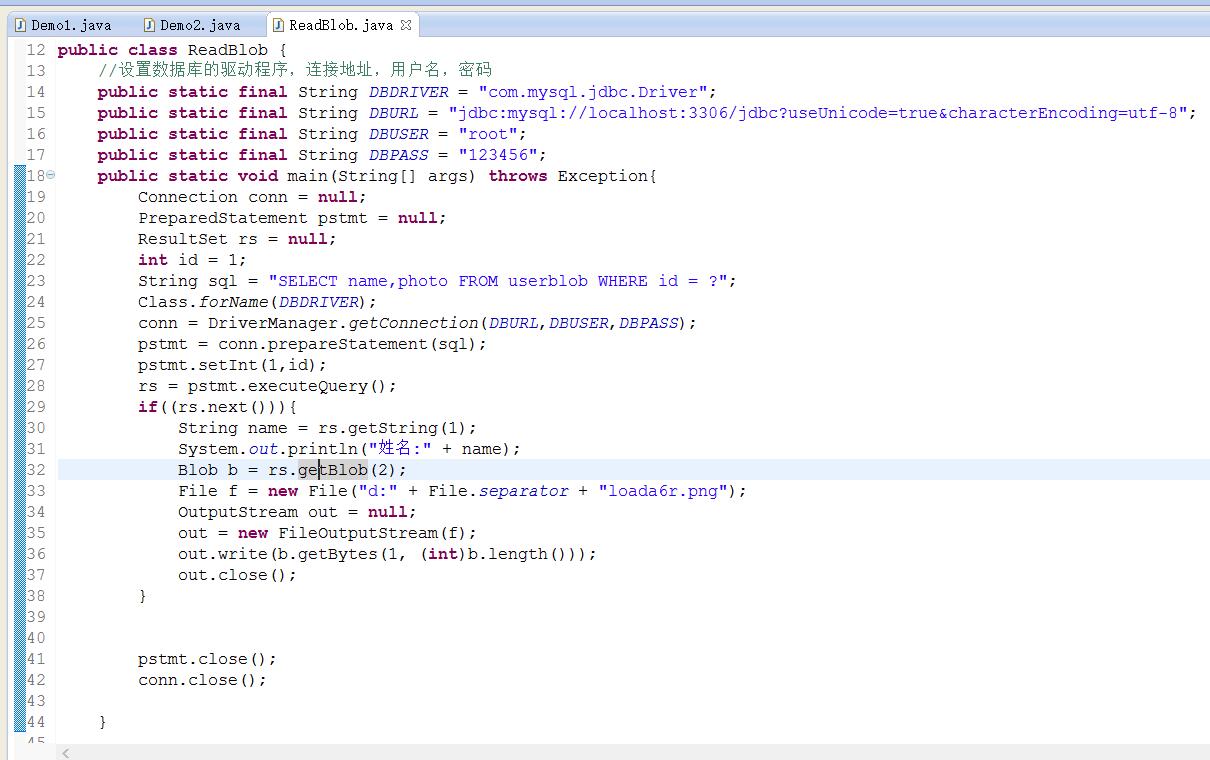The width and height of the screenshot is (1210, 760).
Task: Click "PreparedStatement" on line 20
Action: [223, 218]
